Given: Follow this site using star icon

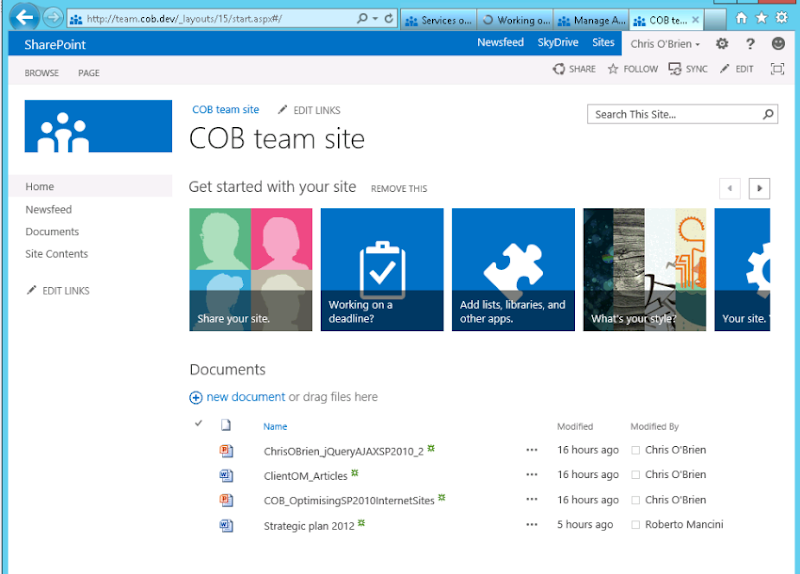Looking at the screenshot, I should coord(613,69).
